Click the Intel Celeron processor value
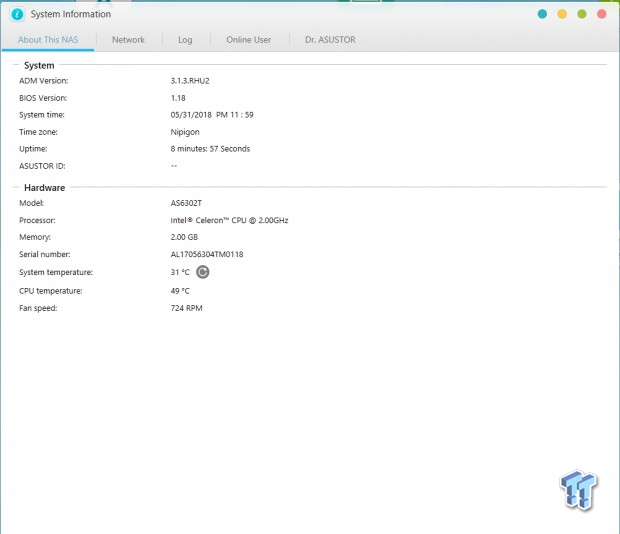The image size is (620, 534). coord(229,220)
